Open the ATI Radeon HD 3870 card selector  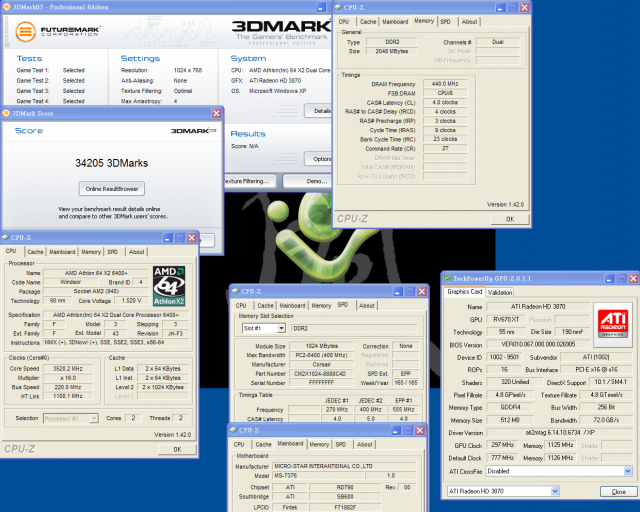(x=555, y=491)
